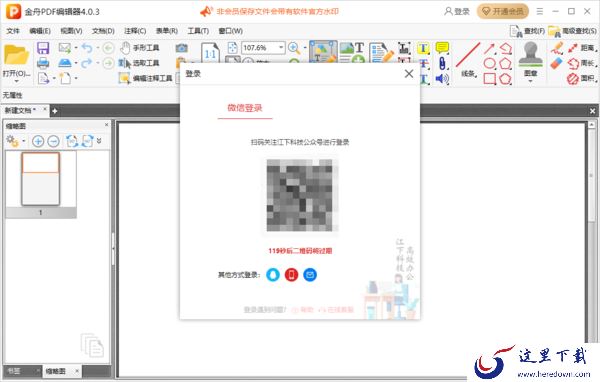
Task: Open the hamburger menu in title bar
Action: [x=540, y=11]
